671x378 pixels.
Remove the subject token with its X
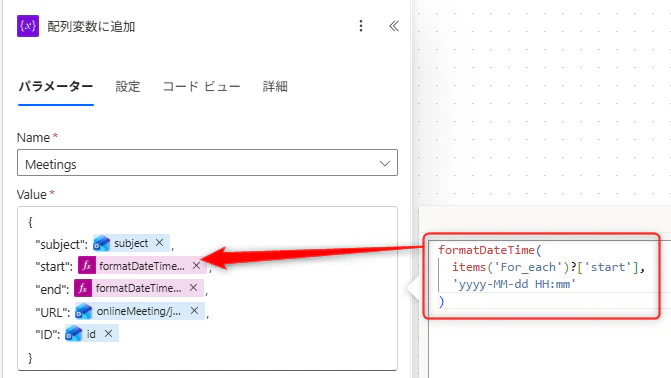[160, 243]
